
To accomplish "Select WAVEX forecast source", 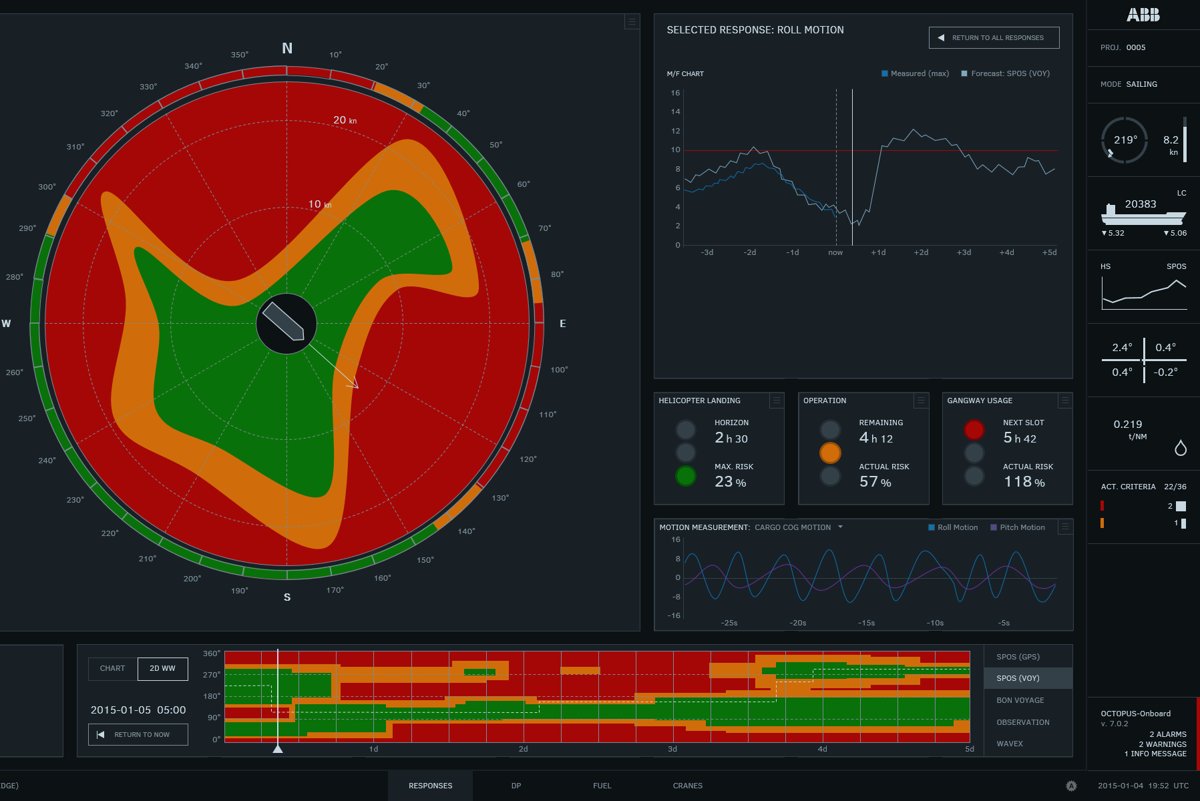I will point(1028,744).
